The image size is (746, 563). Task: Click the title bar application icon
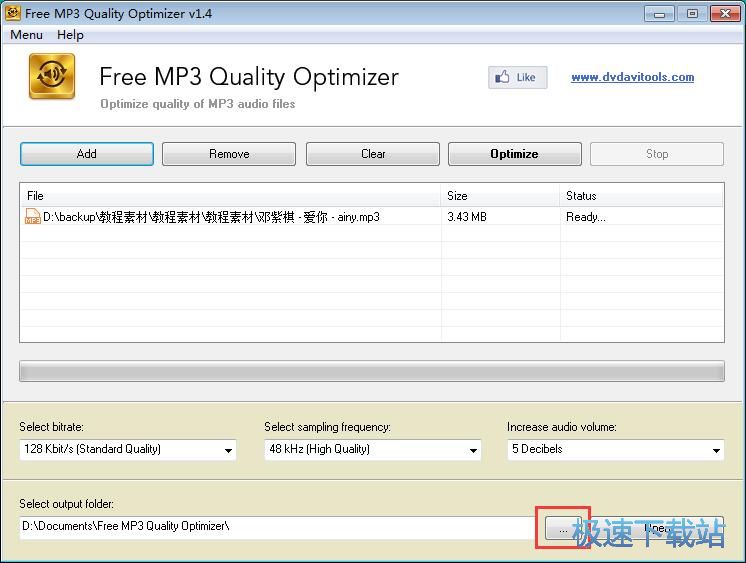(x=12, y=13)
